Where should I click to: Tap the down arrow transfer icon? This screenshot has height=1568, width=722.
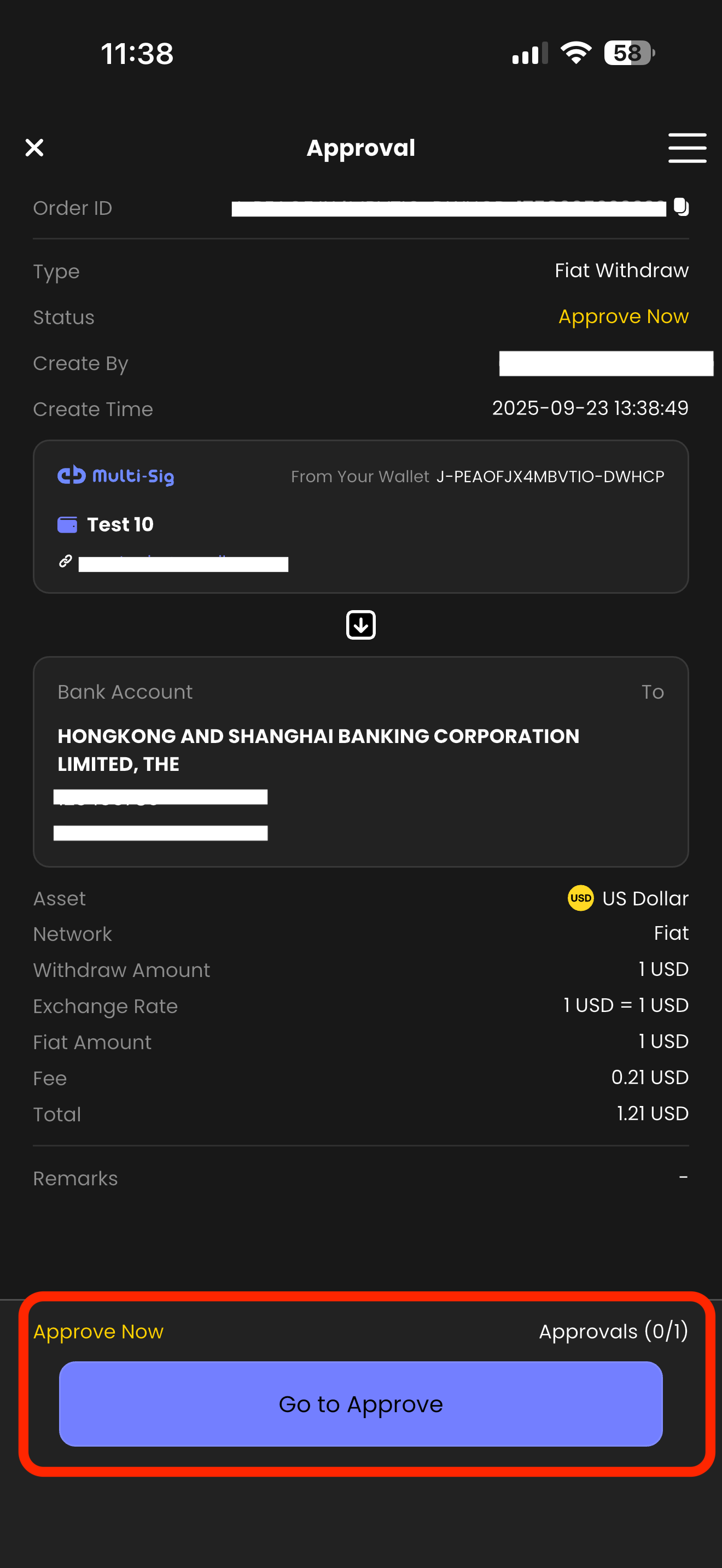360,624
